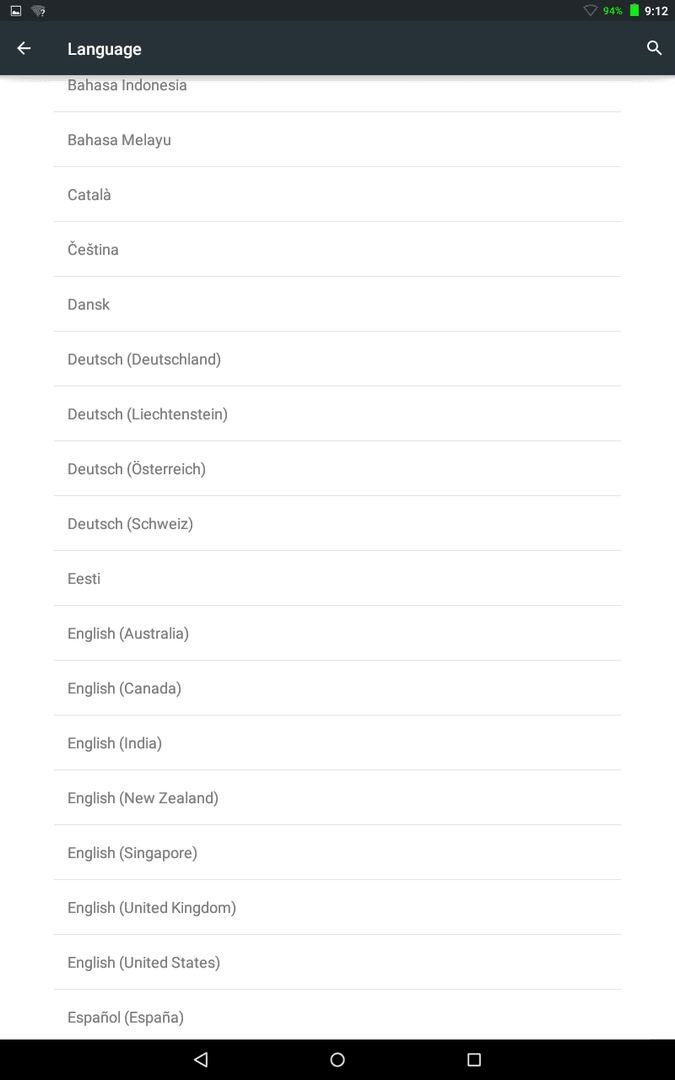Screen dimensions: 675x1080
Task: Tap the back arrow in Language header
Action: tap(24, 48)
